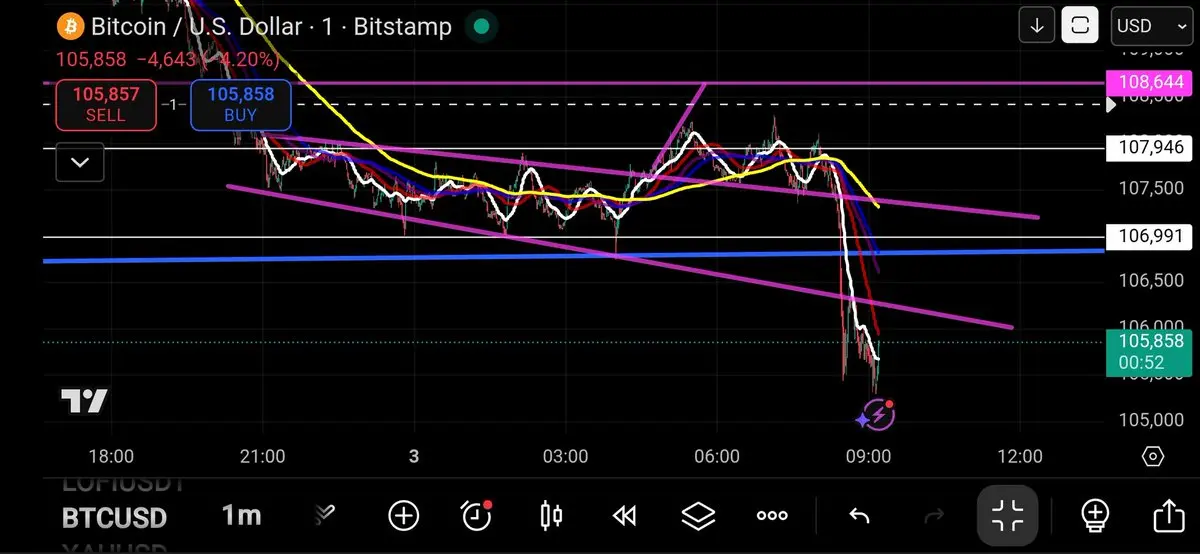The width and height of the screenshot is (1200, 554).
Task: Exit fullscreen with the collapse icon
Action: [1008, 516]
